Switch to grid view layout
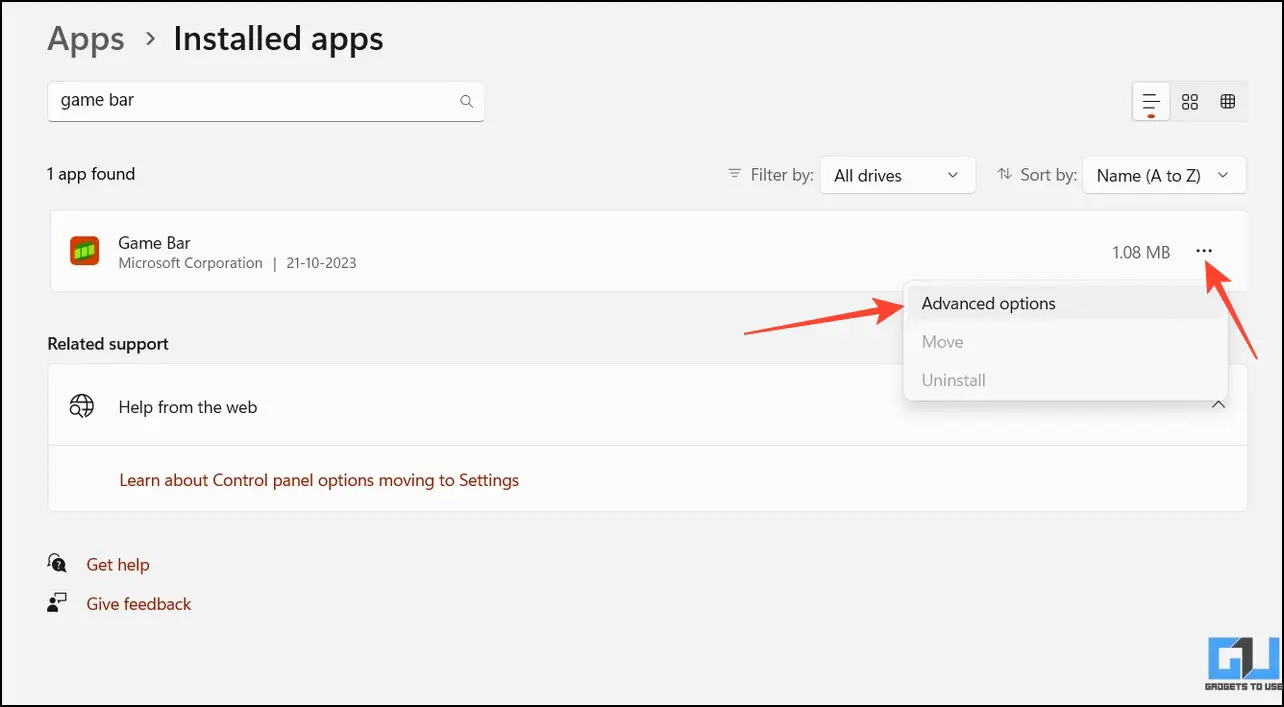The width and height of the screenshot is (1284, 707). [x=1190, y=102]
